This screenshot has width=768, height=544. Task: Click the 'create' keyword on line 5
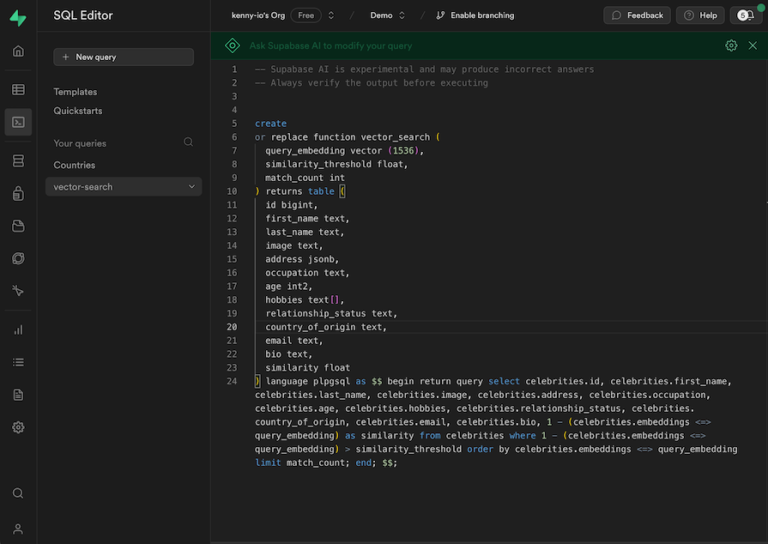click(271, 123)
